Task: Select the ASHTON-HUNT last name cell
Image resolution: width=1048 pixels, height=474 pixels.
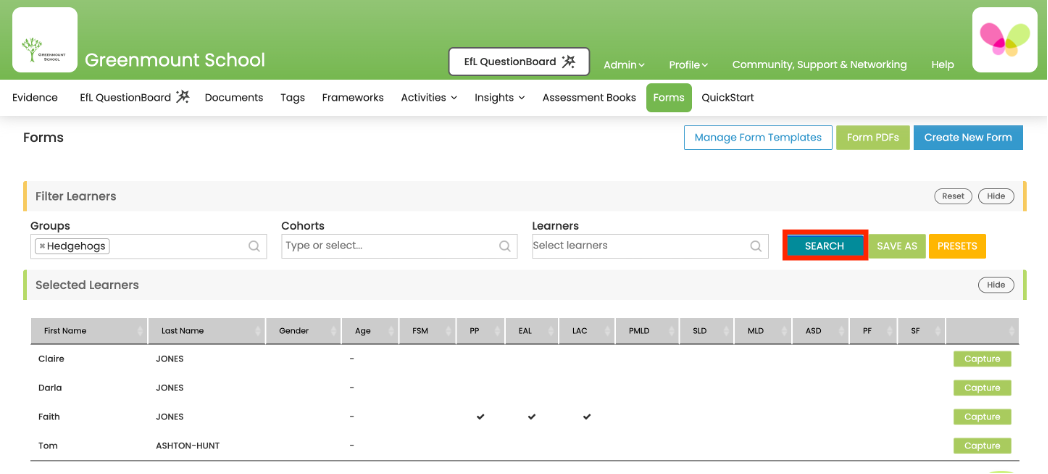Action: (188, 446)
